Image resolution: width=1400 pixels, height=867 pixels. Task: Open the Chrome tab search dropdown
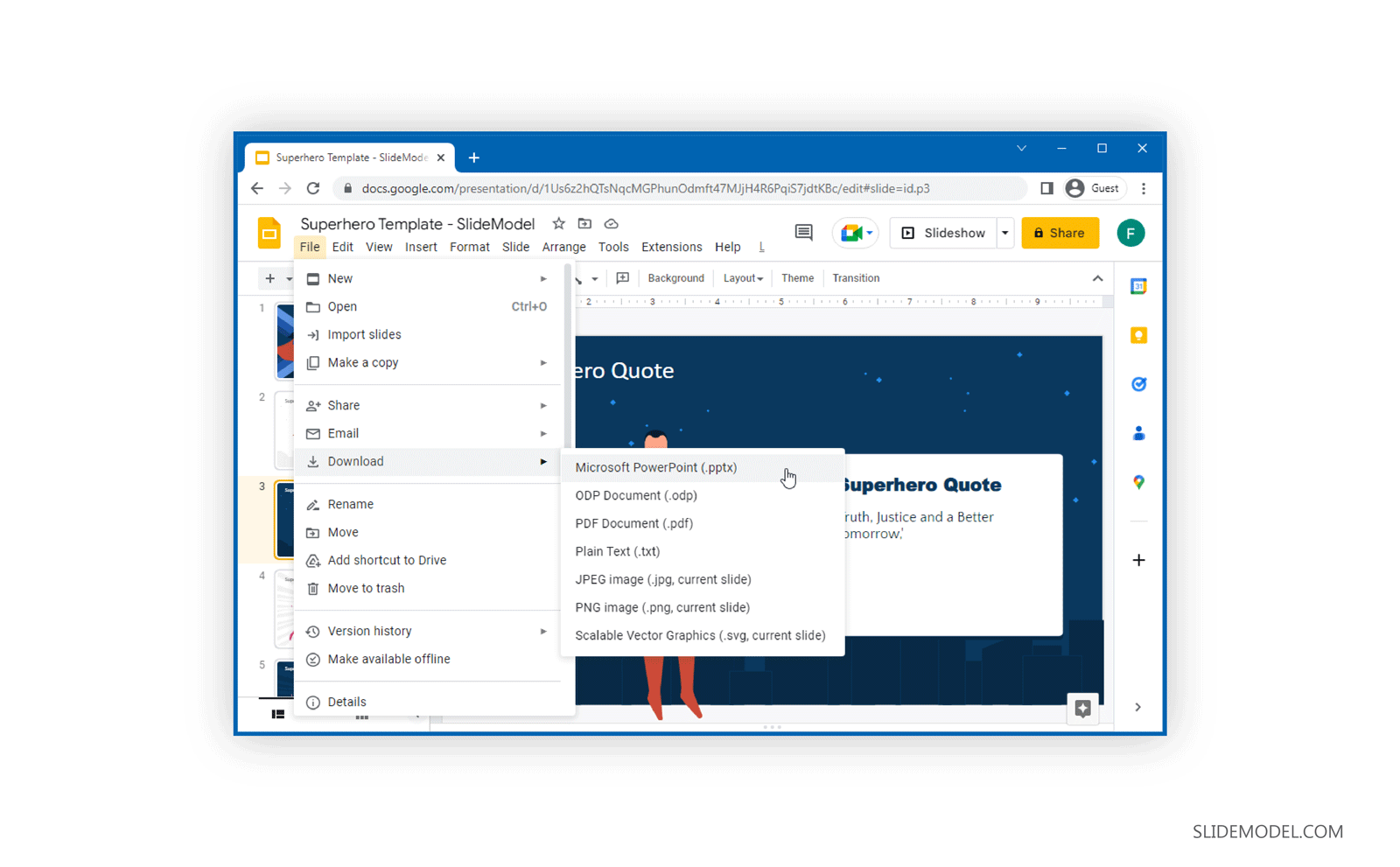pyautogui.click(x=1021, y=149)
